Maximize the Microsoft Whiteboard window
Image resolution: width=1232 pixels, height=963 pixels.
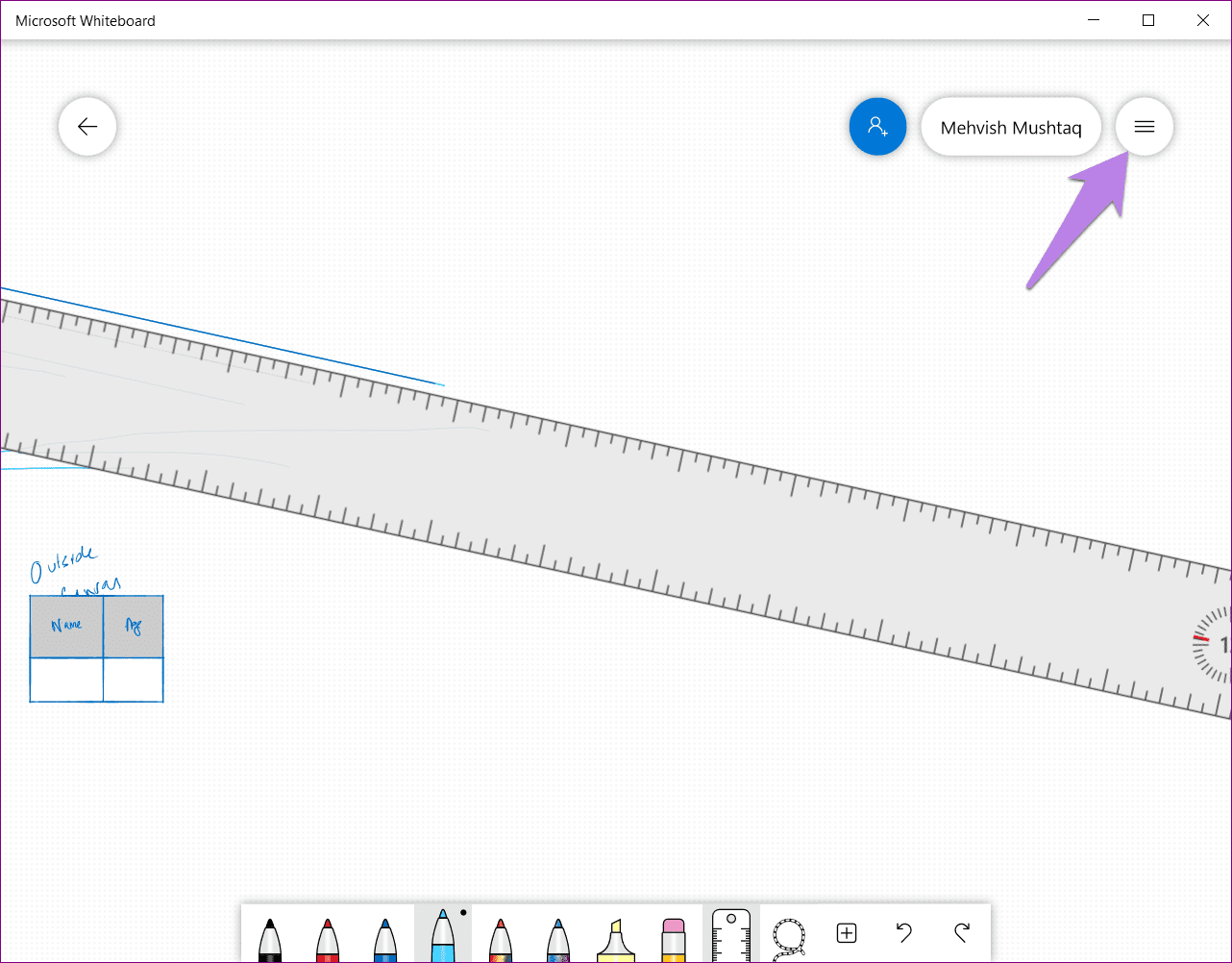(1148, 20)
